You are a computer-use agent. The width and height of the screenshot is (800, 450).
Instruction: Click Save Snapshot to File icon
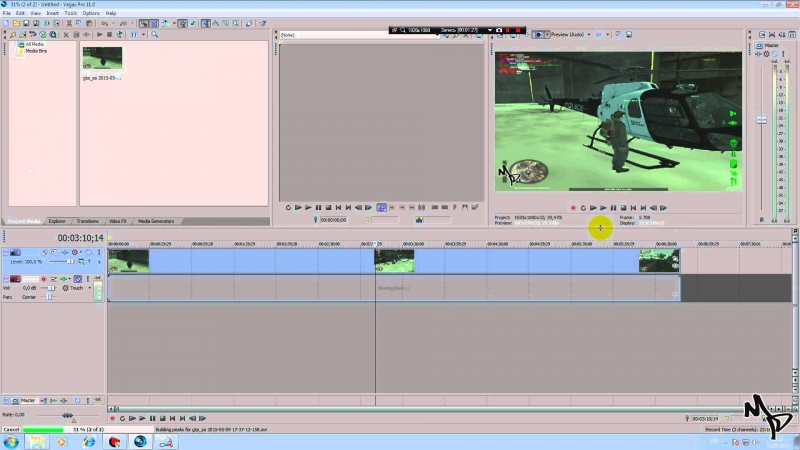pyautogui.click(x=629, y=35)
